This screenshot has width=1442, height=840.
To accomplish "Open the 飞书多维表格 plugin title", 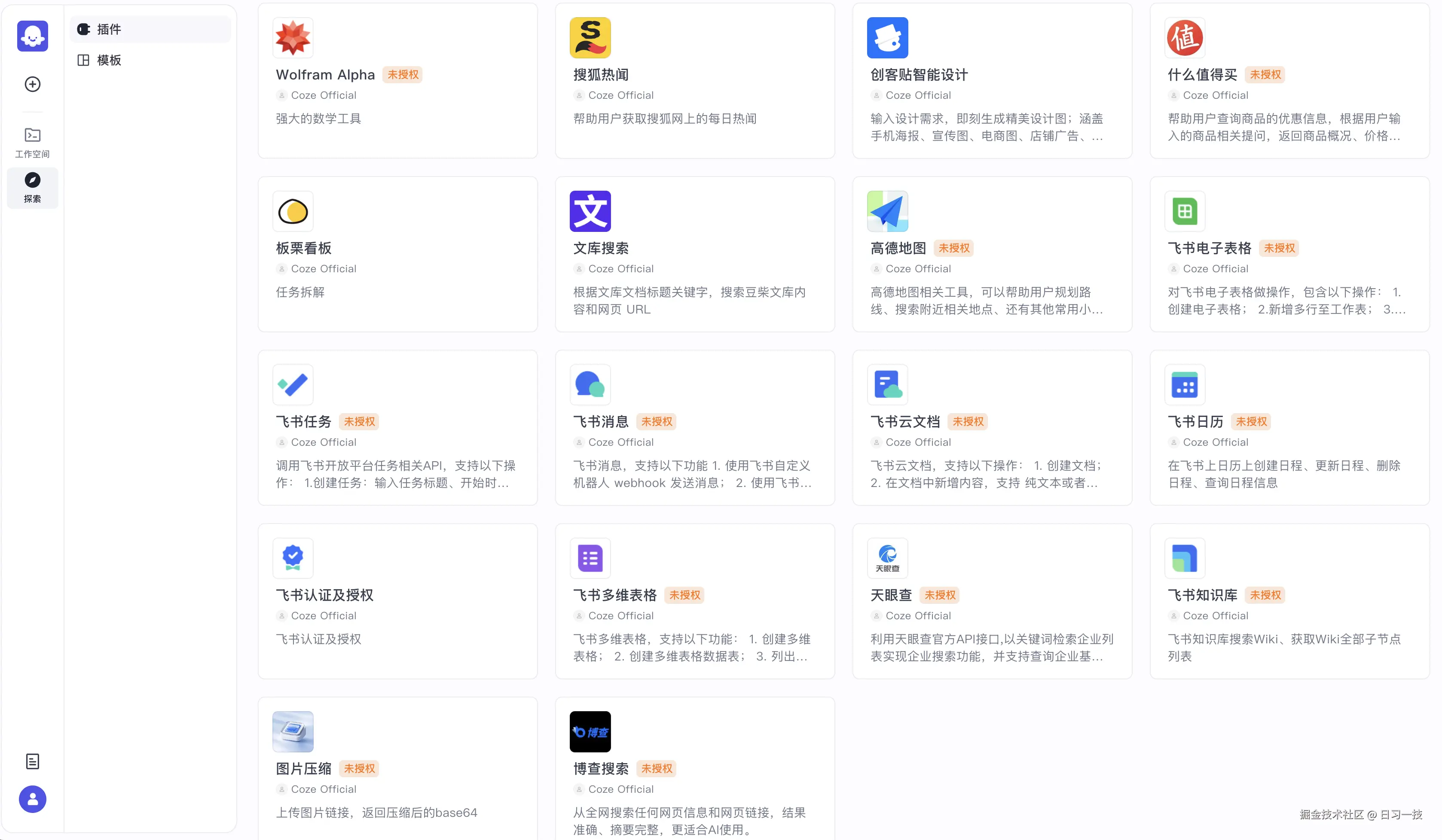I will coord(615,595).
